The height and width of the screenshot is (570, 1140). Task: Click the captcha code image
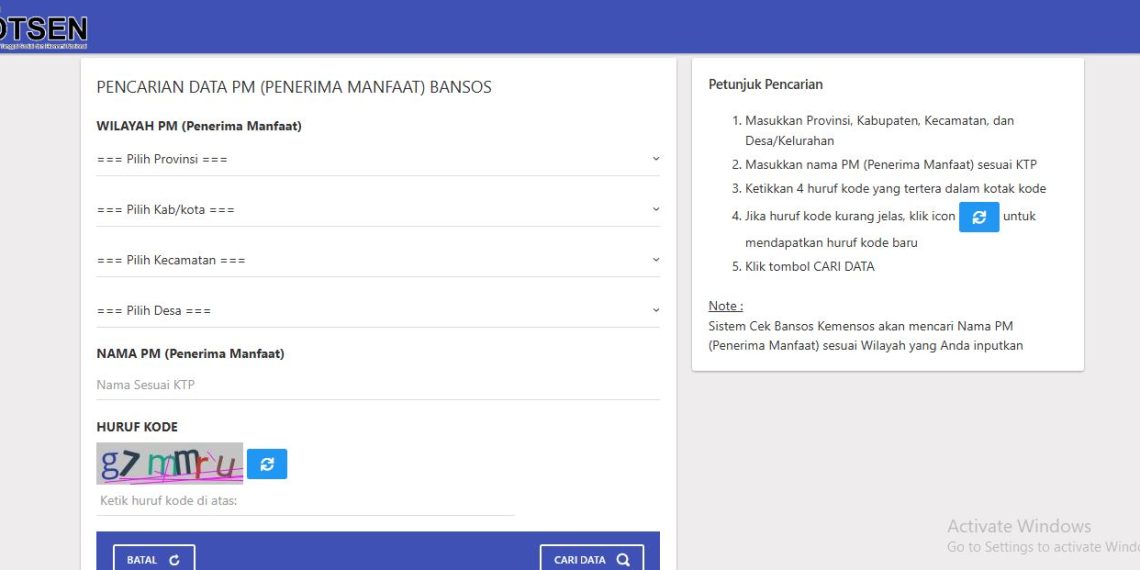[169, 464]
